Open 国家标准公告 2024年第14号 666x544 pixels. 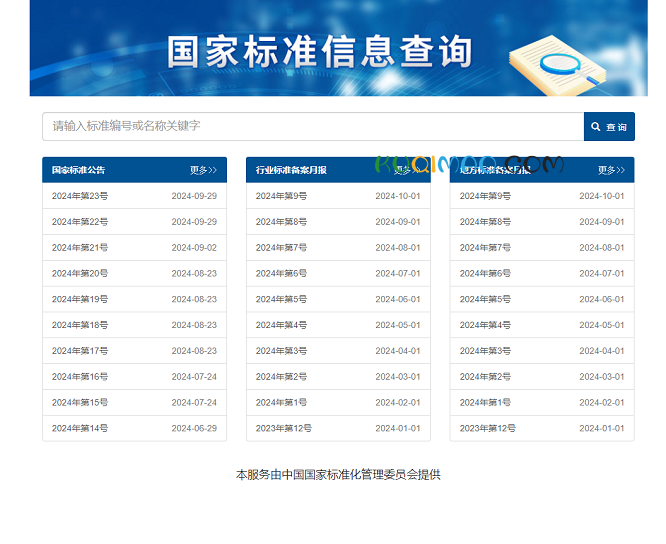click(x=80, y=428)
